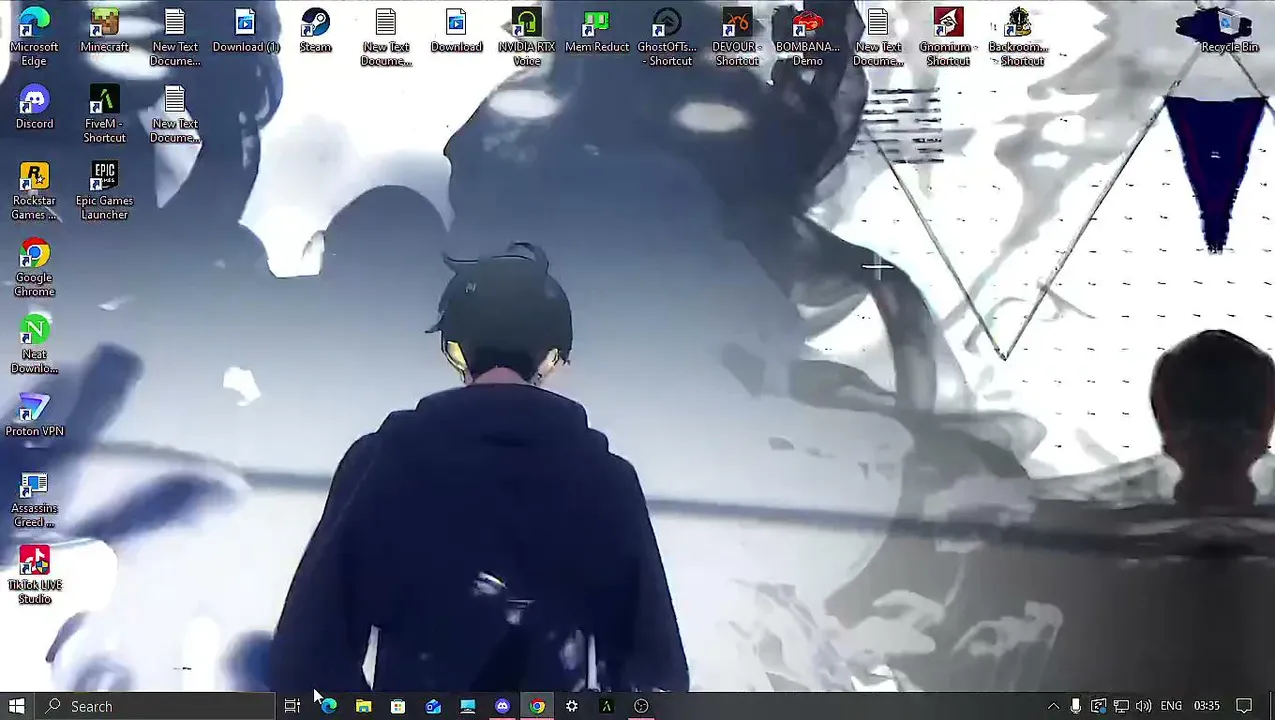Select the Assassins Creed desktop shortcut

[x=34, y=499]
